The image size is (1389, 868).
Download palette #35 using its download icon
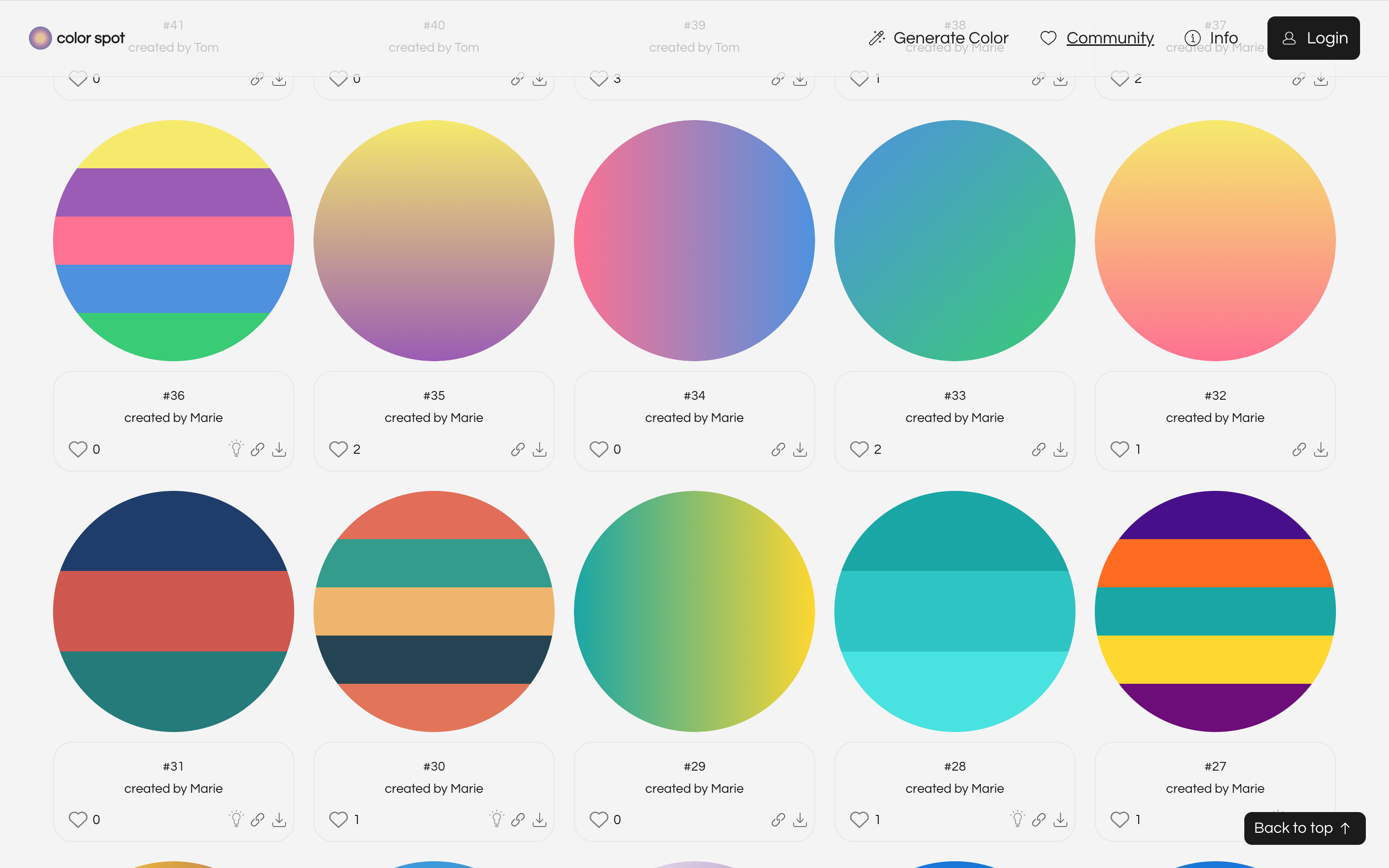click(540, 449)
